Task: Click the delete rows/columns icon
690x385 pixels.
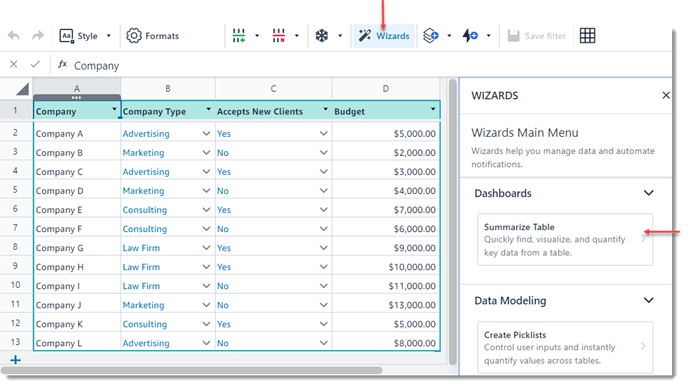Action: pos(279,36)
